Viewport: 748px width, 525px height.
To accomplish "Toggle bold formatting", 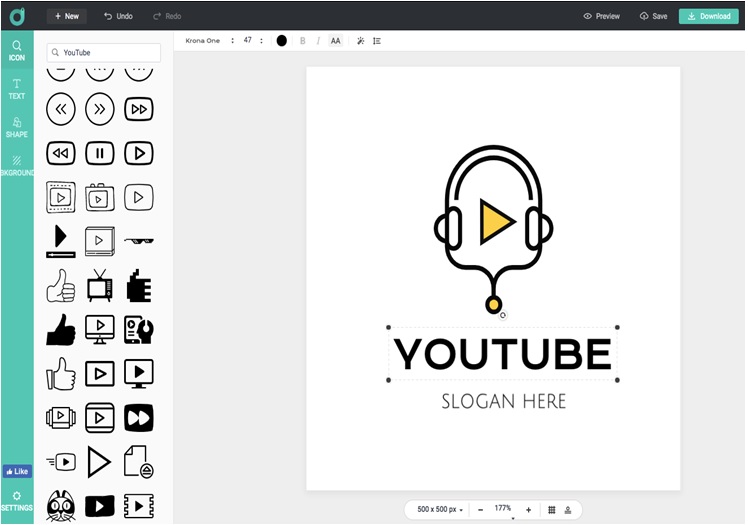I will 302,41.
